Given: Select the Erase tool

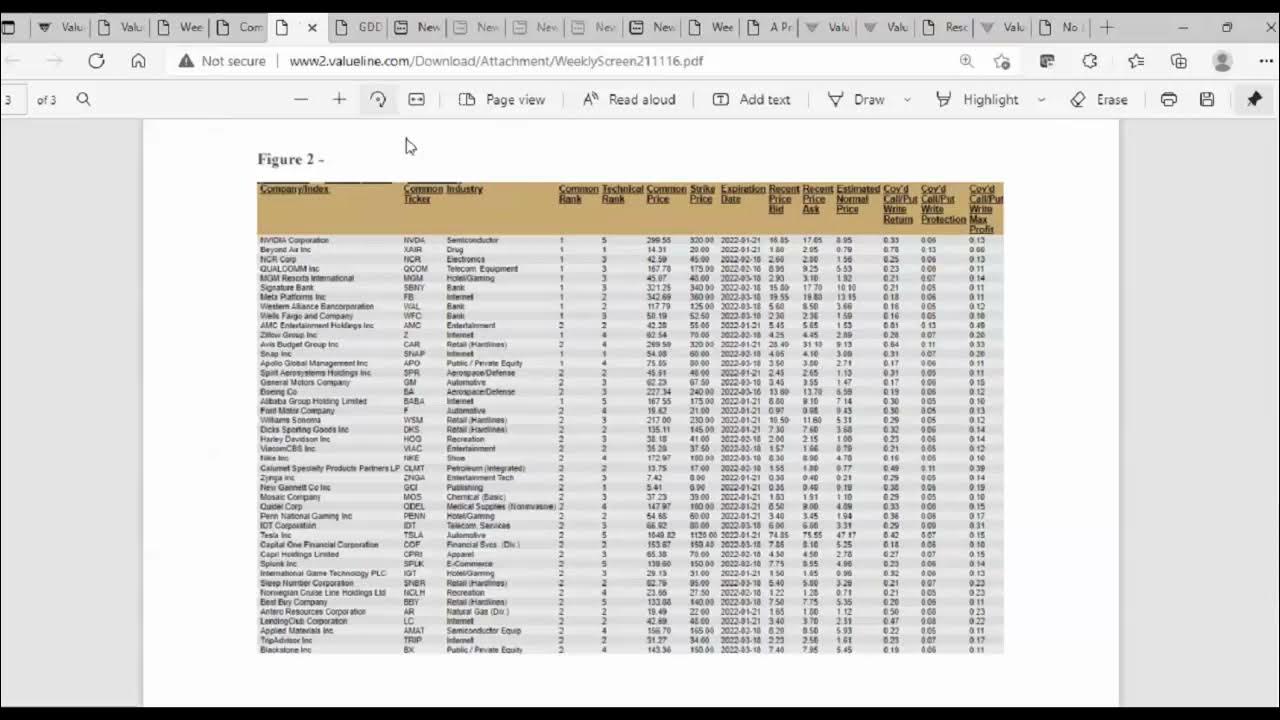Looking at the screenshot, I should (x=1098, y=99).
